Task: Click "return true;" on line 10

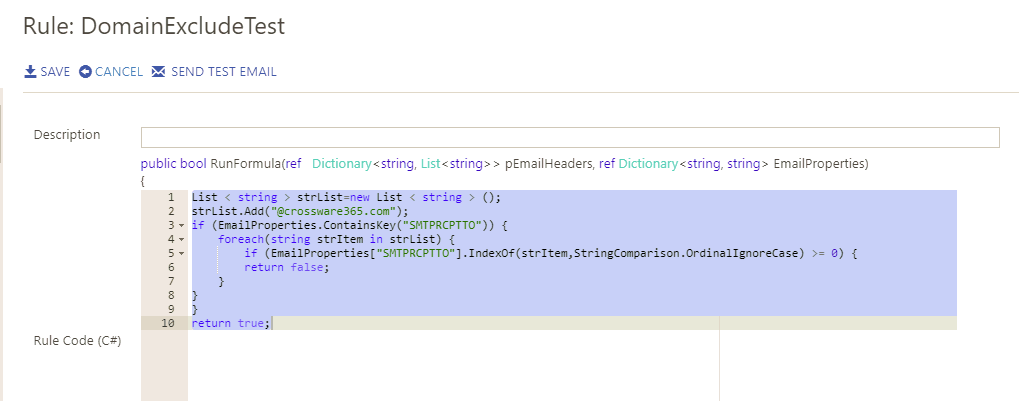Action: pos(231,323)
